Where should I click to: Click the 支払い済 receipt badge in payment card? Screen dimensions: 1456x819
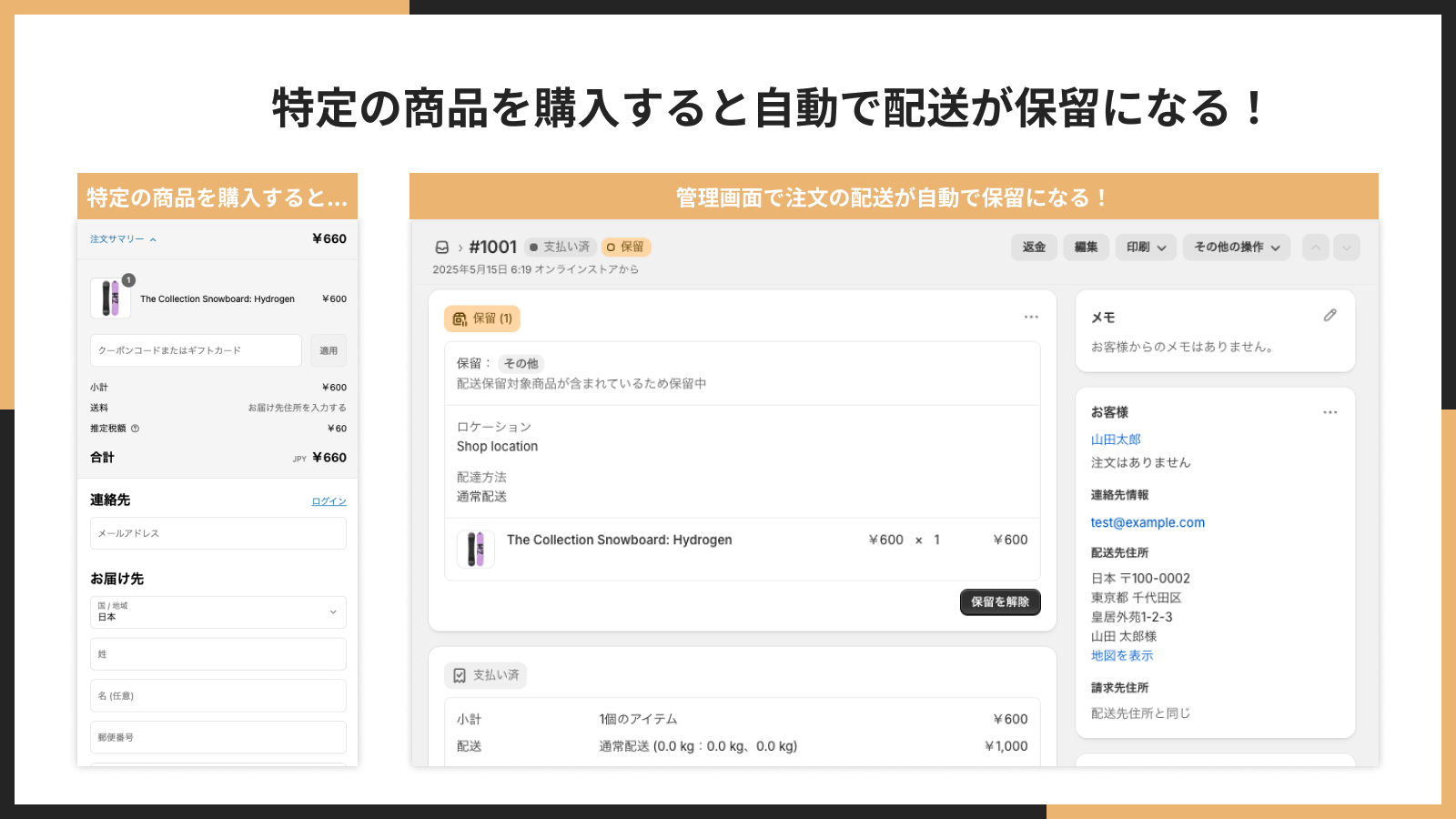[x=486, y=675]
